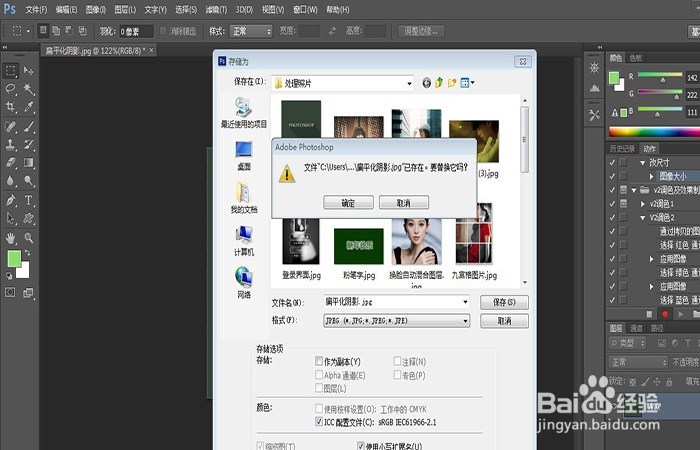Screen dimensions: 700x450
Task: Switch to the 历史记录 tab
Action: pos(622,149)
